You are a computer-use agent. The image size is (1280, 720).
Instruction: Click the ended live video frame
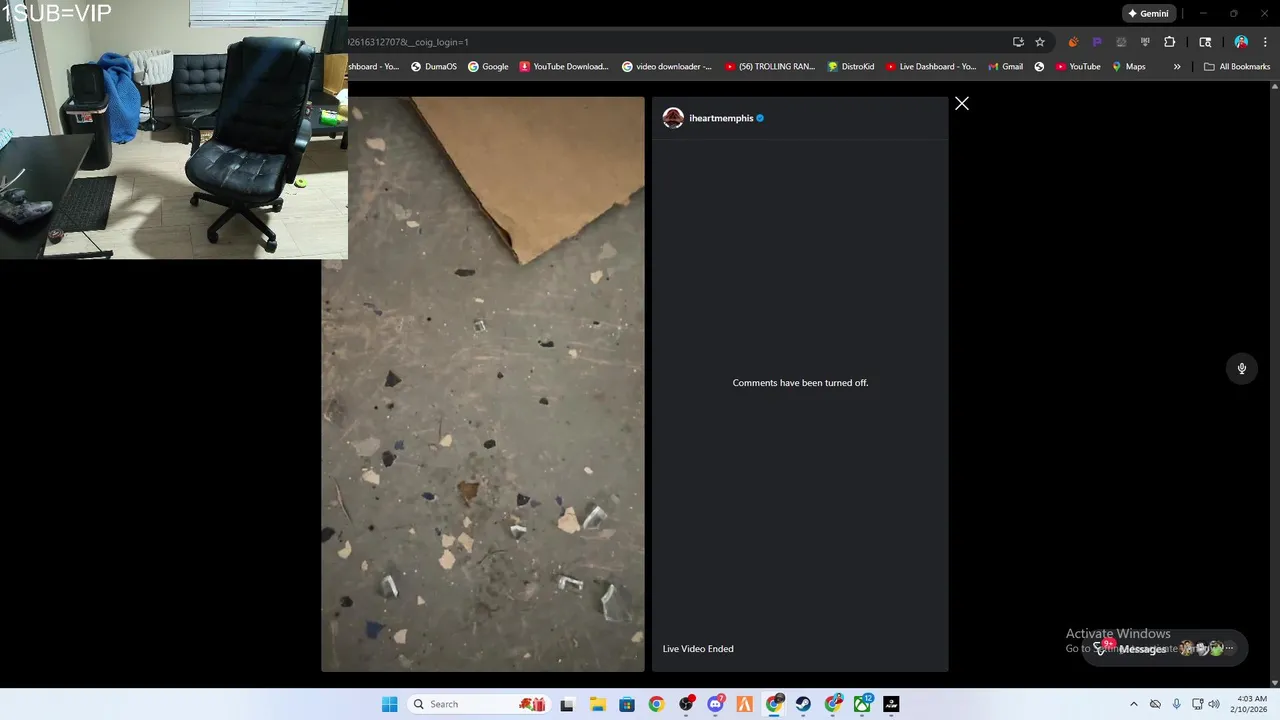tap(483, 384)
